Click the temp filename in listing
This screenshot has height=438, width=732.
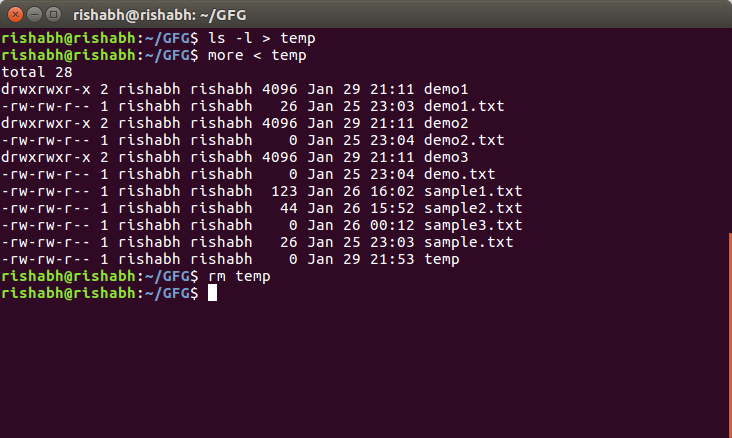point(441,259)
